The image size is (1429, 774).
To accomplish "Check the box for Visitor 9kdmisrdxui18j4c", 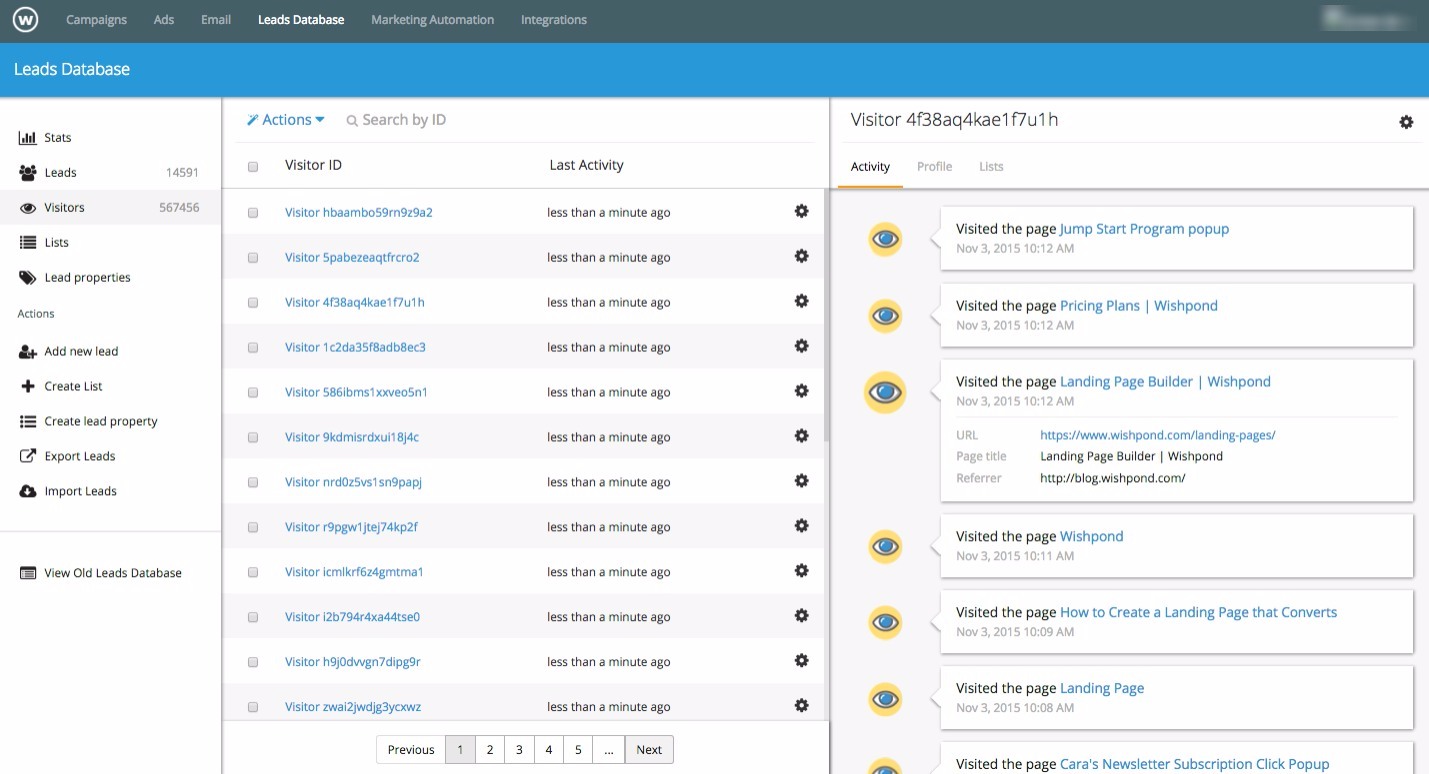I will [253, 438].
